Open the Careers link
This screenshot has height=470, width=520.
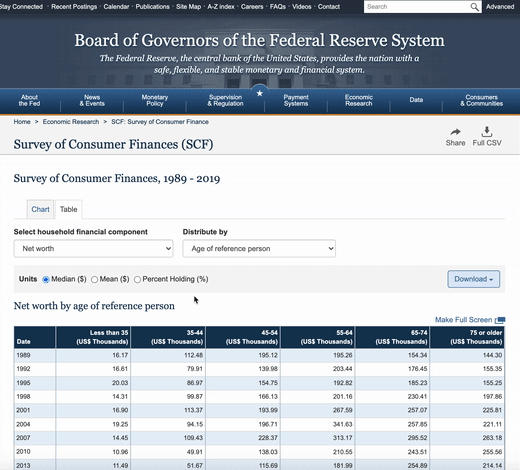(252, 7)
